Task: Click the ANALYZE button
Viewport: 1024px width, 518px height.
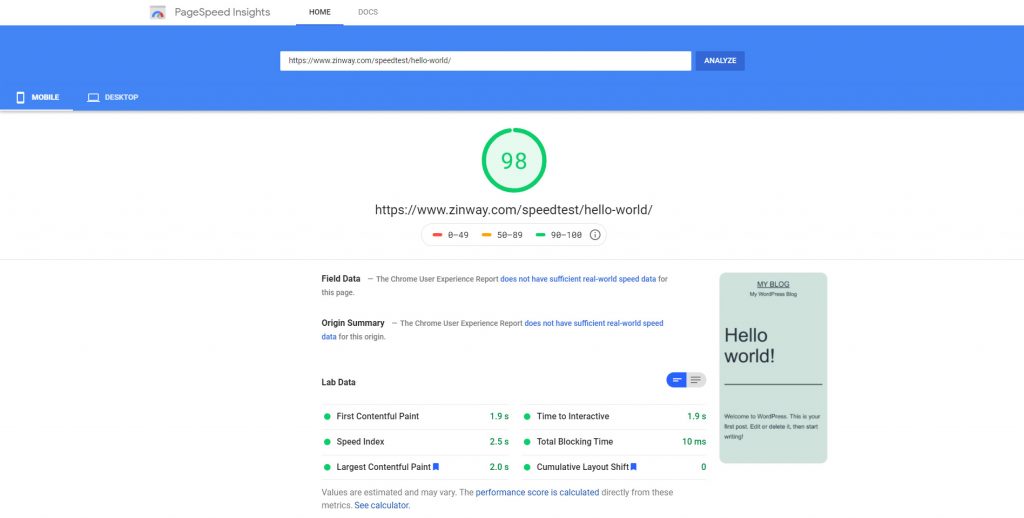Action: point(720,61)
